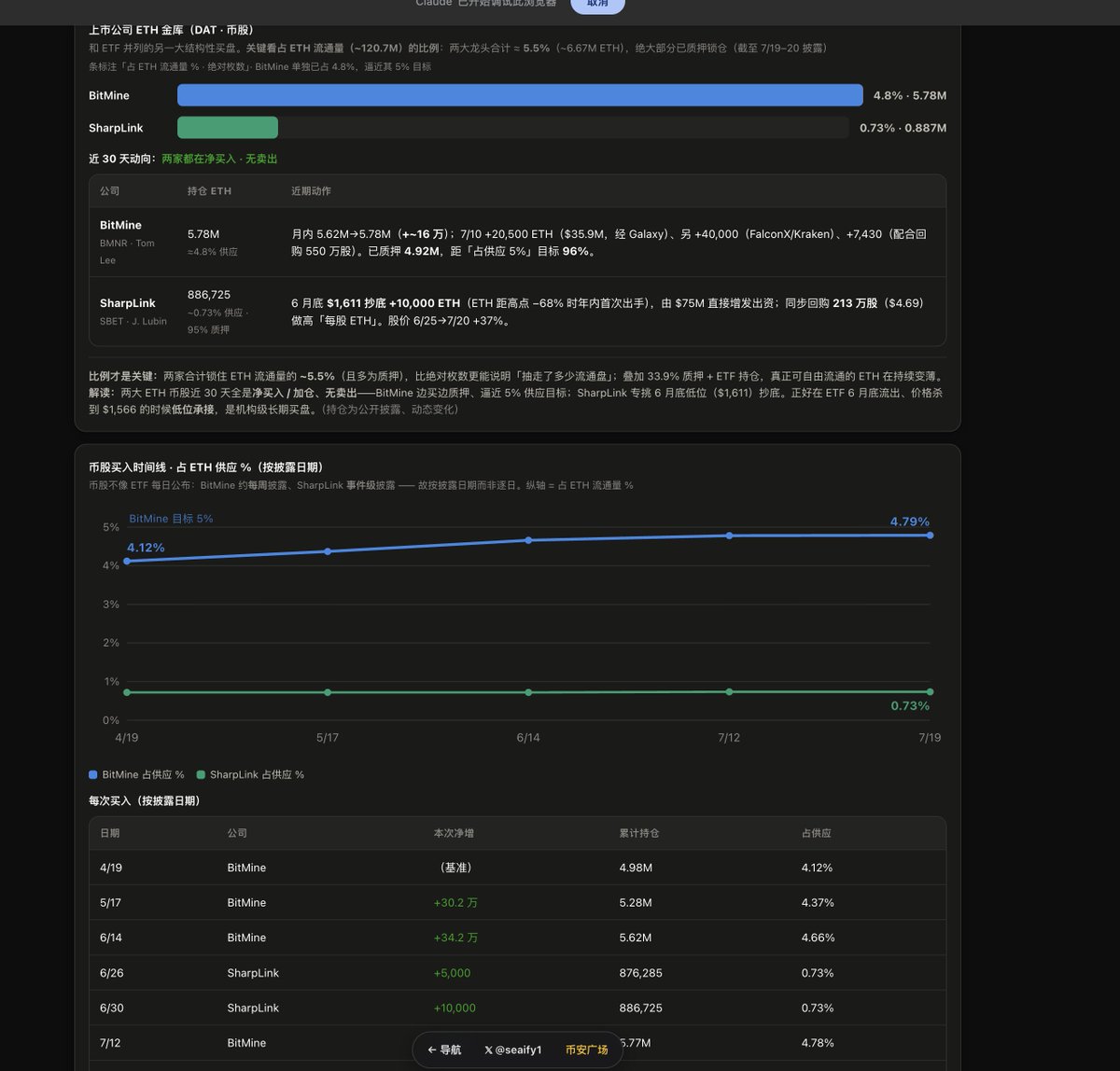Click SharpLink in the 6/26 table row

(253, 973)
